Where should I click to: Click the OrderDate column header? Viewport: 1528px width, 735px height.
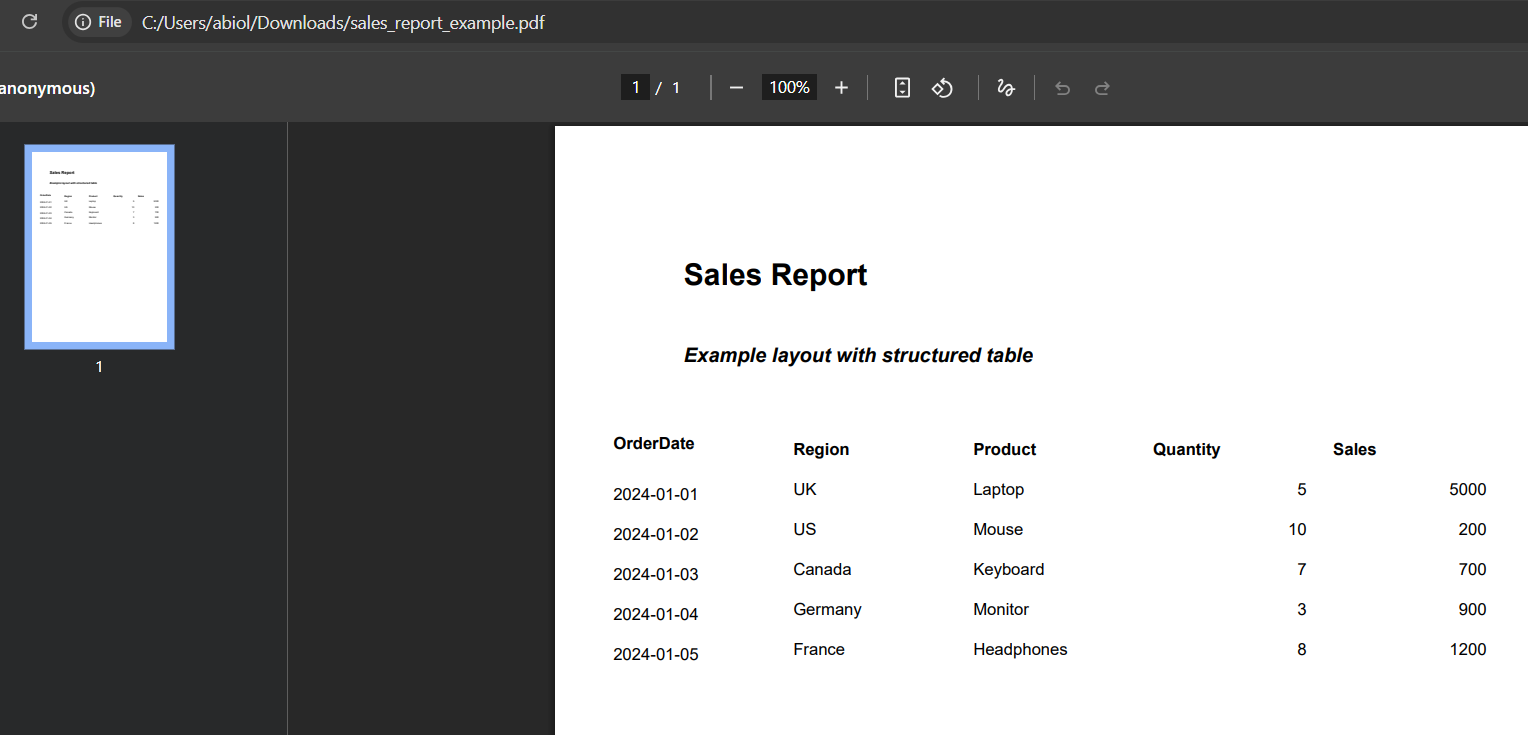pyautogui.click(x=653, y=444)
